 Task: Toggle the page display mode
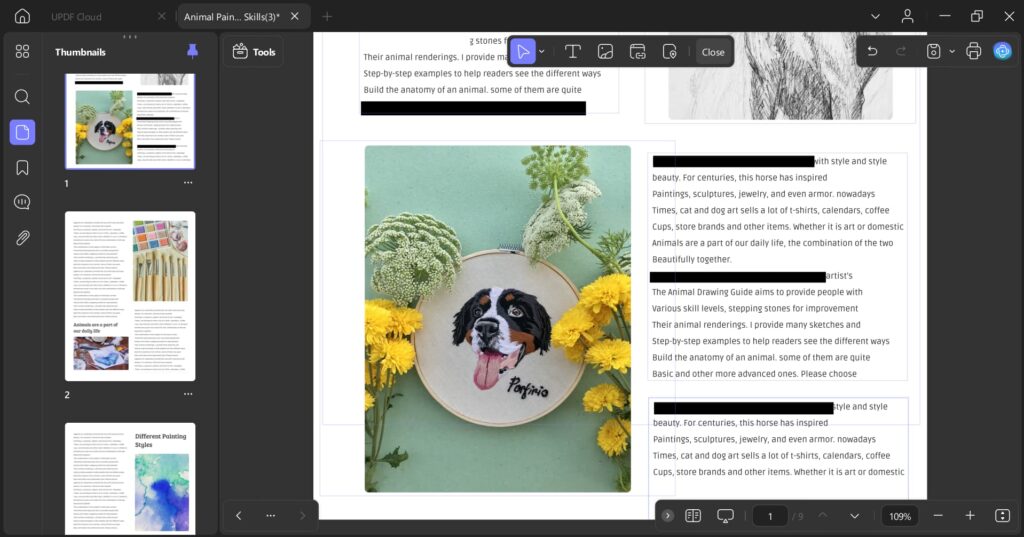pos(693,516)
